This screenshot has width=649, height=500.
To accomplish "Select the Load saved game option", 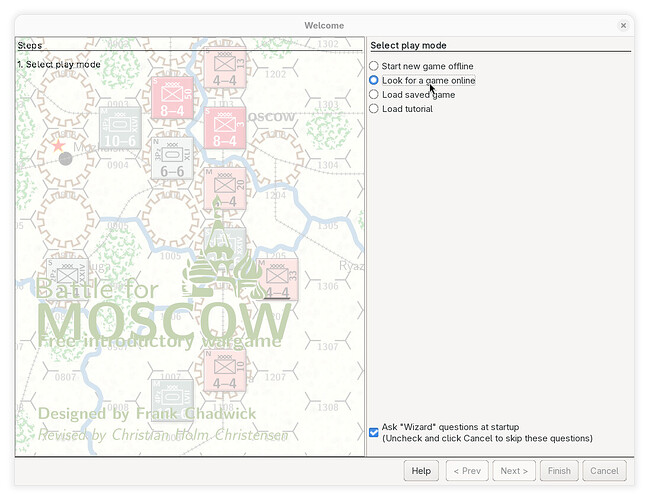I will (374, 95).
